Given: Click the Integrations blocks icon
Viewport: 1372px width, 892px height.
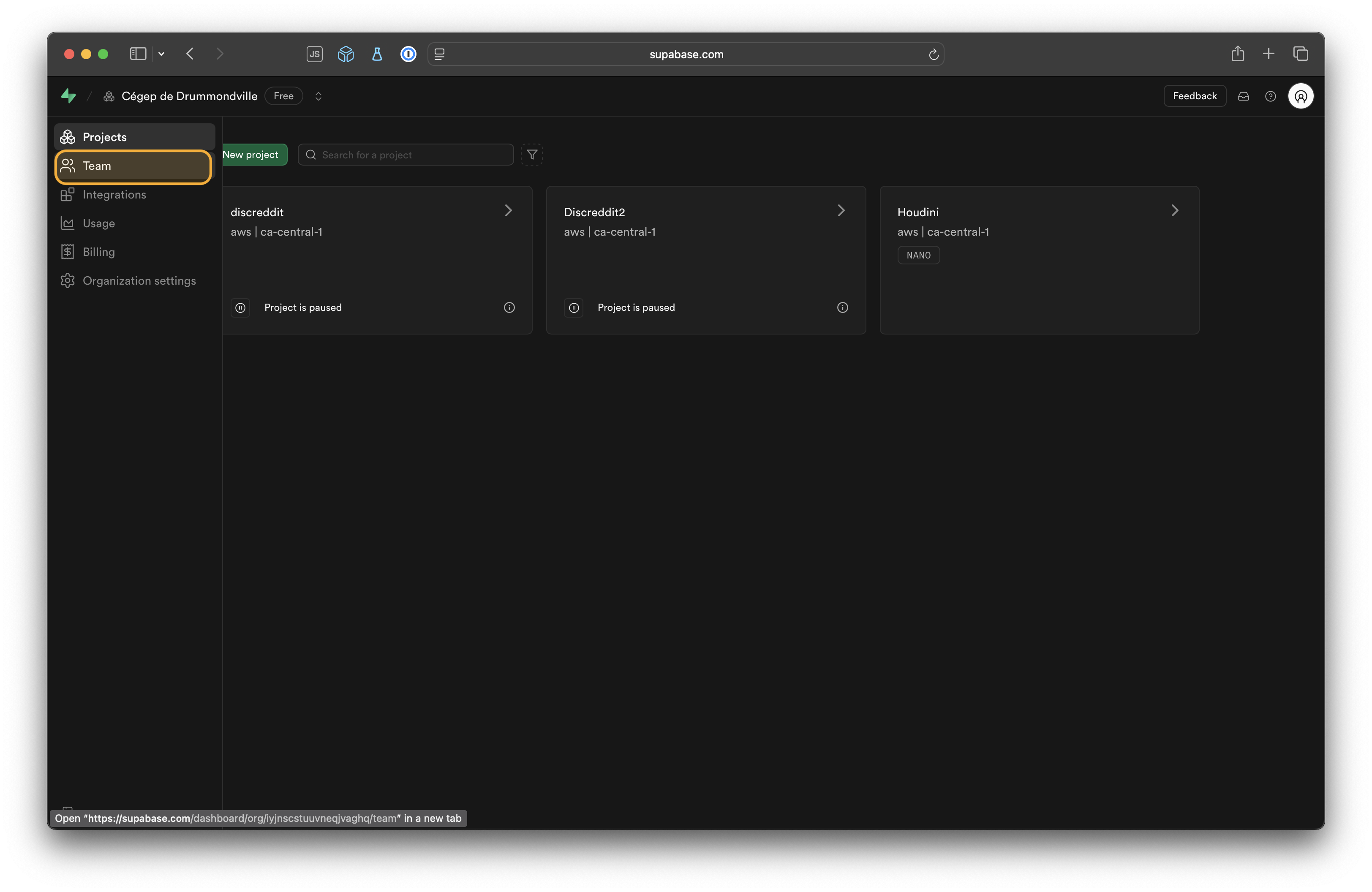Looking at the screenshot, I should coord(68,195).
